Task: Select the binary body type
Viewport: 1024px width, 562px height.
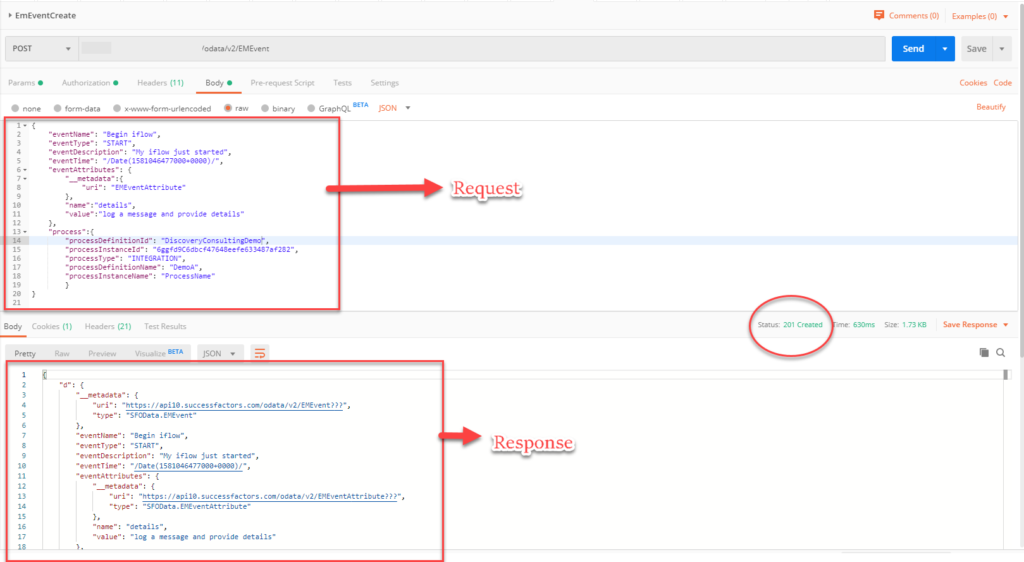Action: [265, 108]
